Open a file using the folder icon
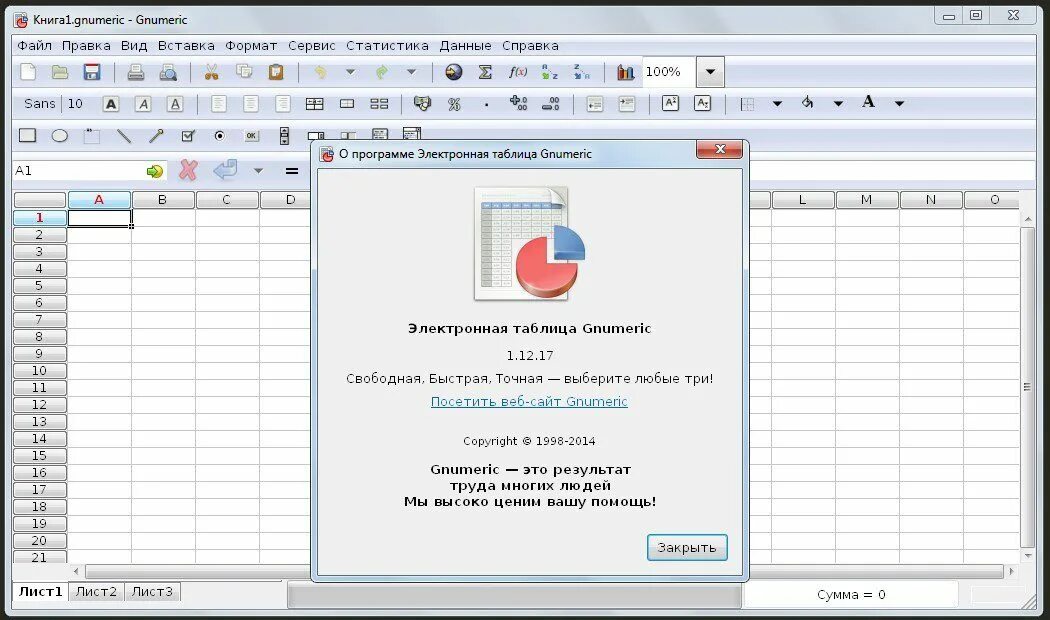1050x620 pixels. point(60,72)
